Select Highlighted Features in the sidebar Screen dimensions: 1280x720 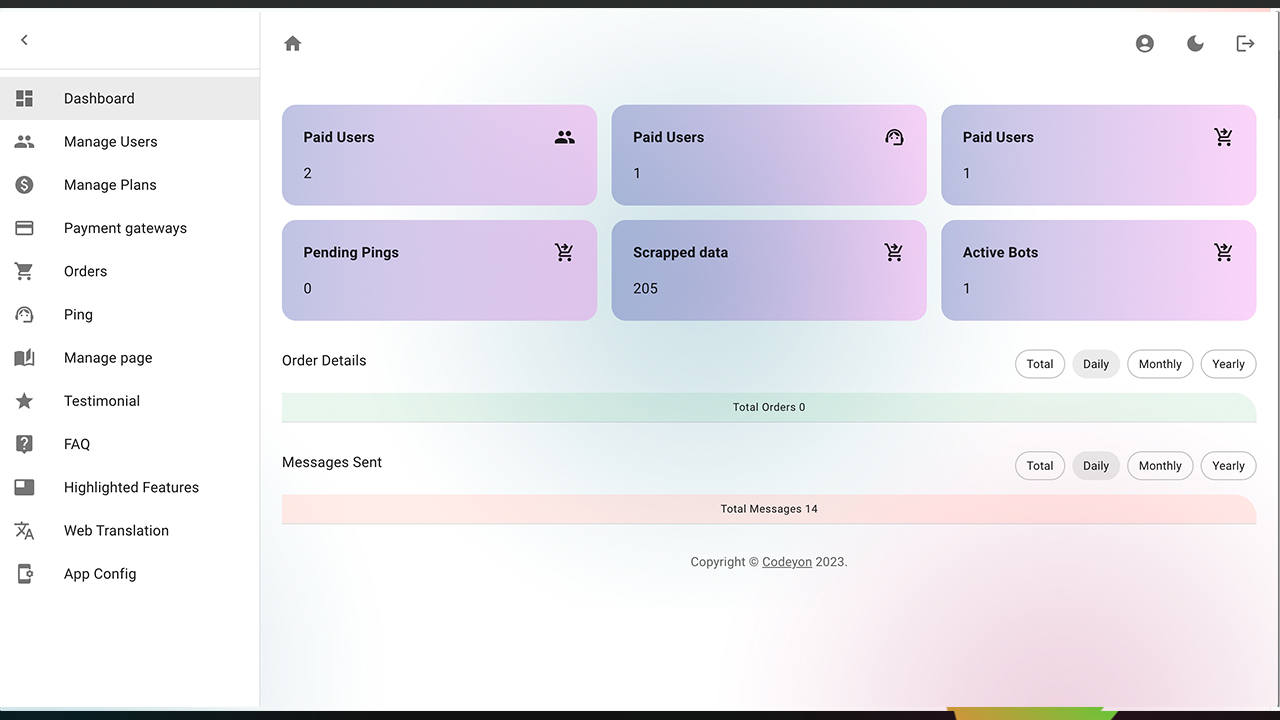point(131,487)
